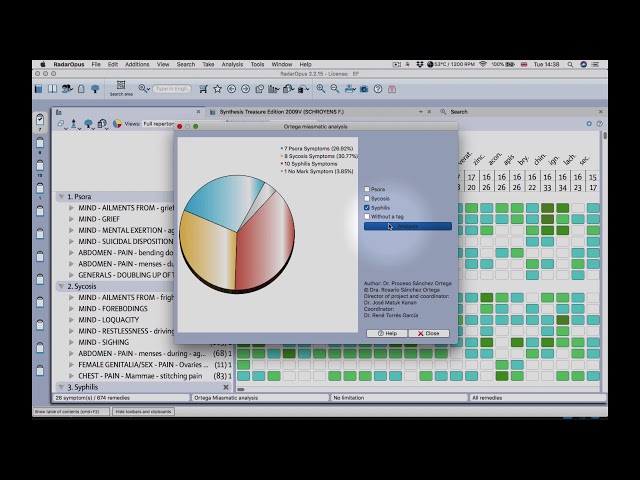Go back with the left arrow icon

(231, 89)
